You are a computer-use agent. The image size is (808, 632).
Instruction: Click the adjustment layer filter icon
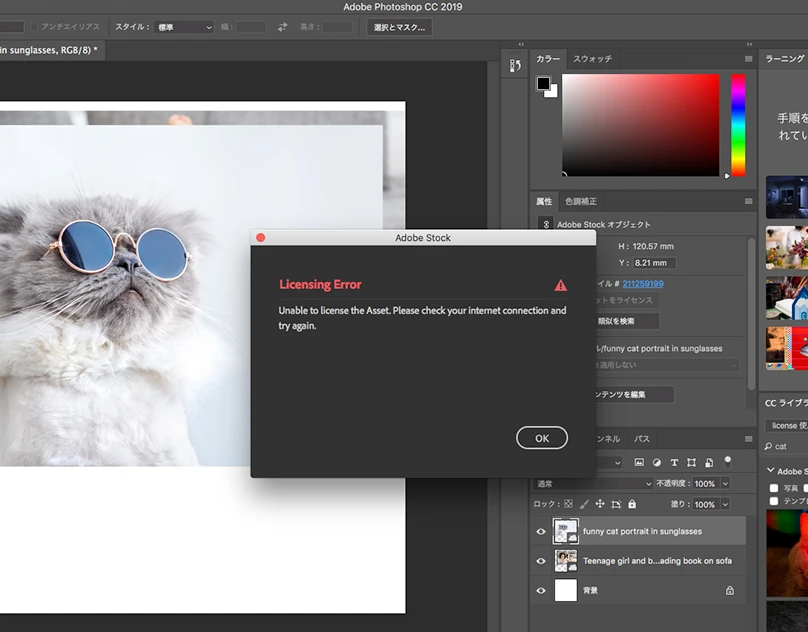pos(657,463)
